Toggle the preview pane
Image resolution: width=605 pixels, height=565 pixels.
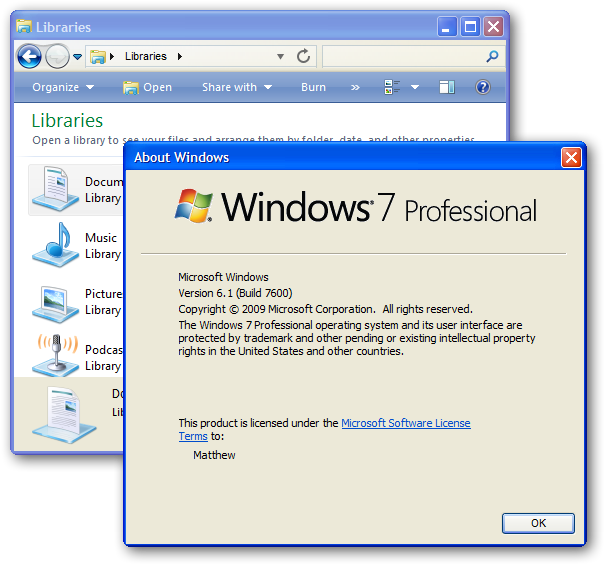click(x=447, y=87)
